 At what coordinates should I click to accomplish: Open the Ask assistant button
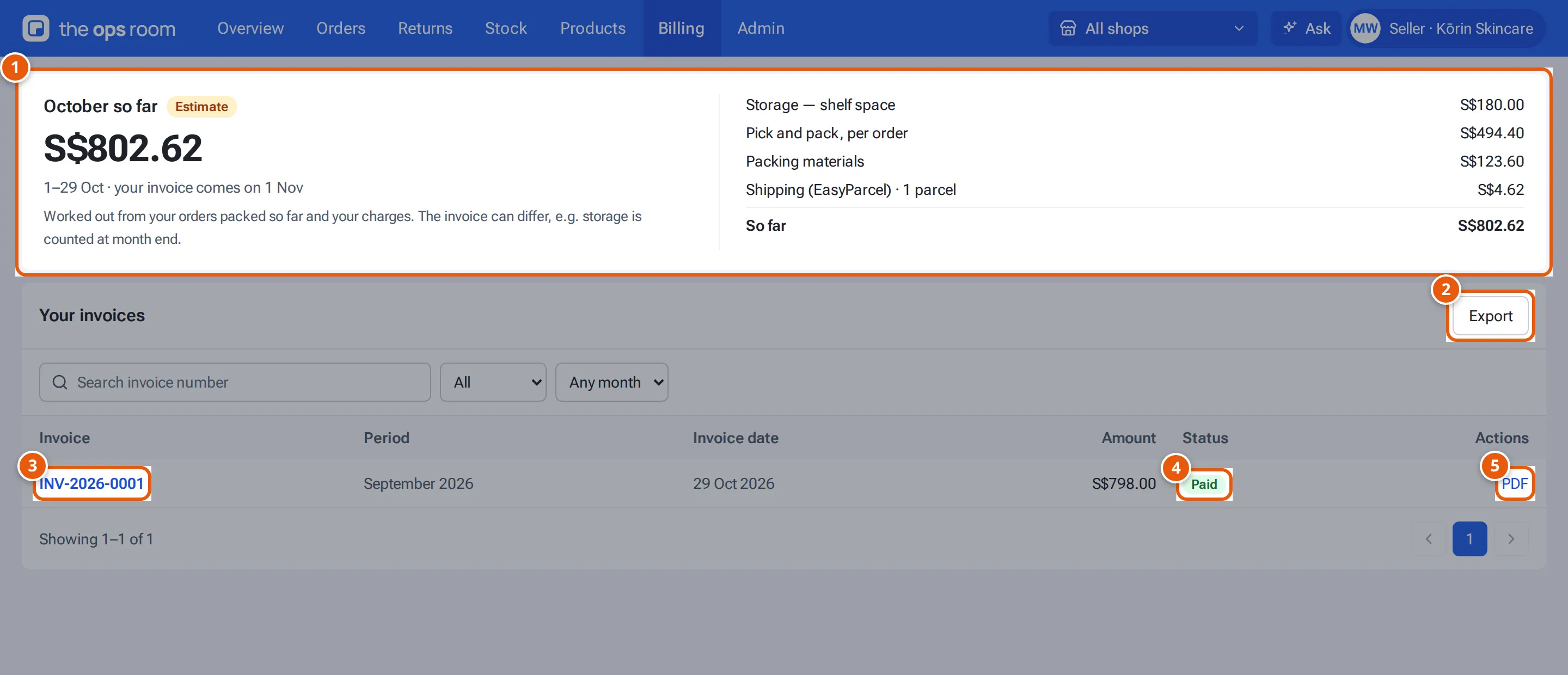[x=1306, y=28]
